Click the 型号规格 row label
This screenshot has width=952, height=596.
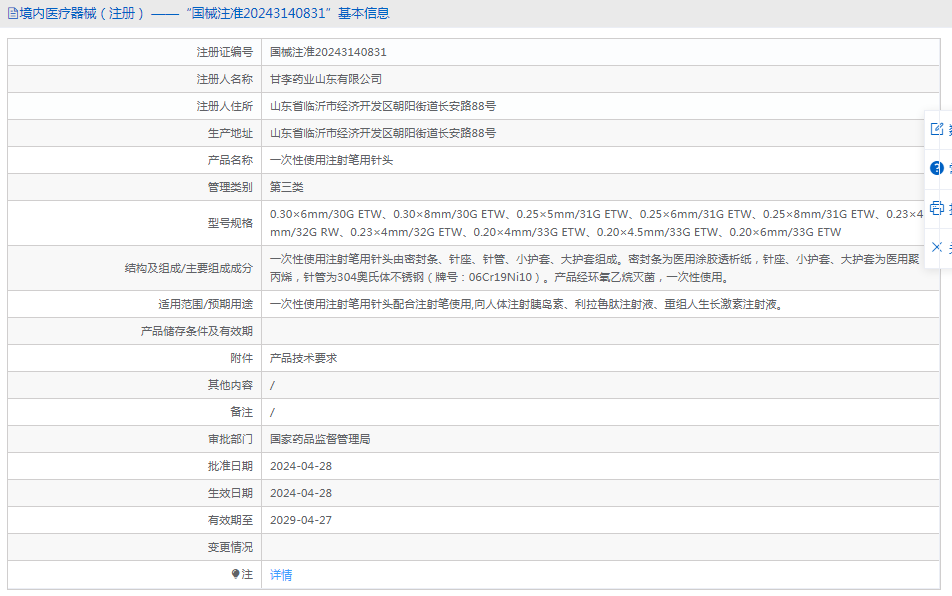coord(230,223)
